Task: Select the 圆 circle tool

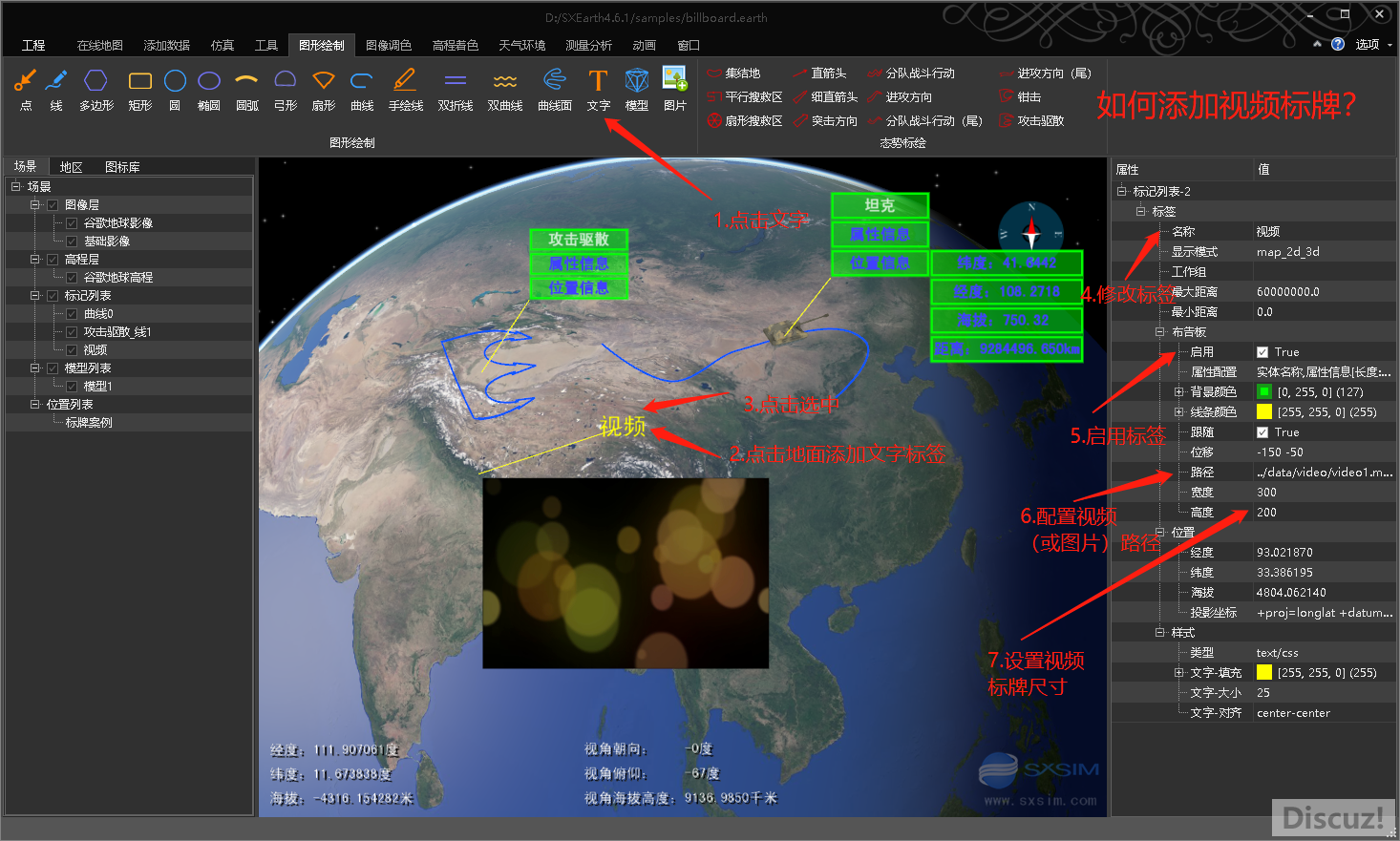Action: (175, 90)
